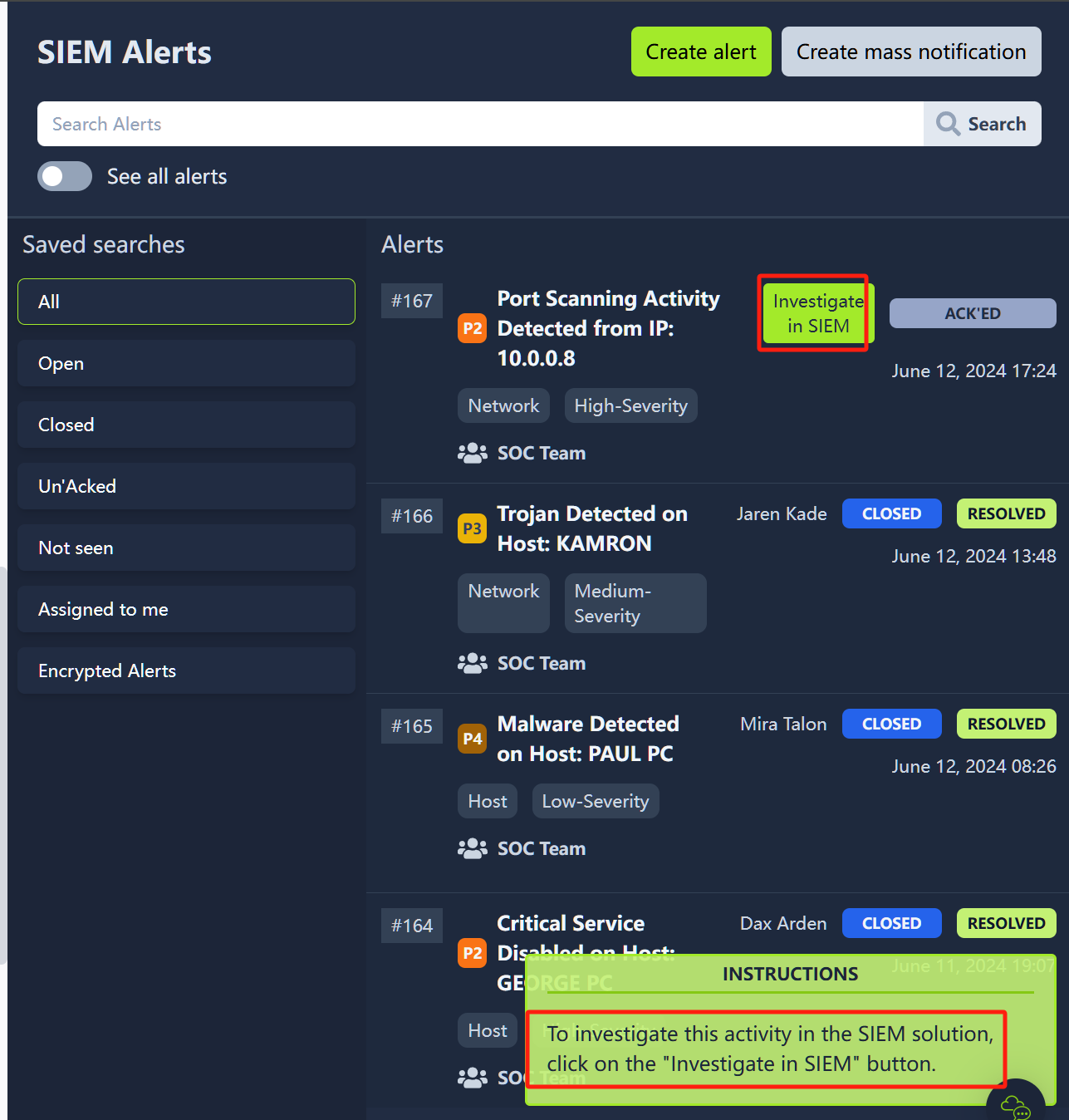
Task: Open Trojan Detected on Host: KAMRON alert
Action: tap(592, 528)
